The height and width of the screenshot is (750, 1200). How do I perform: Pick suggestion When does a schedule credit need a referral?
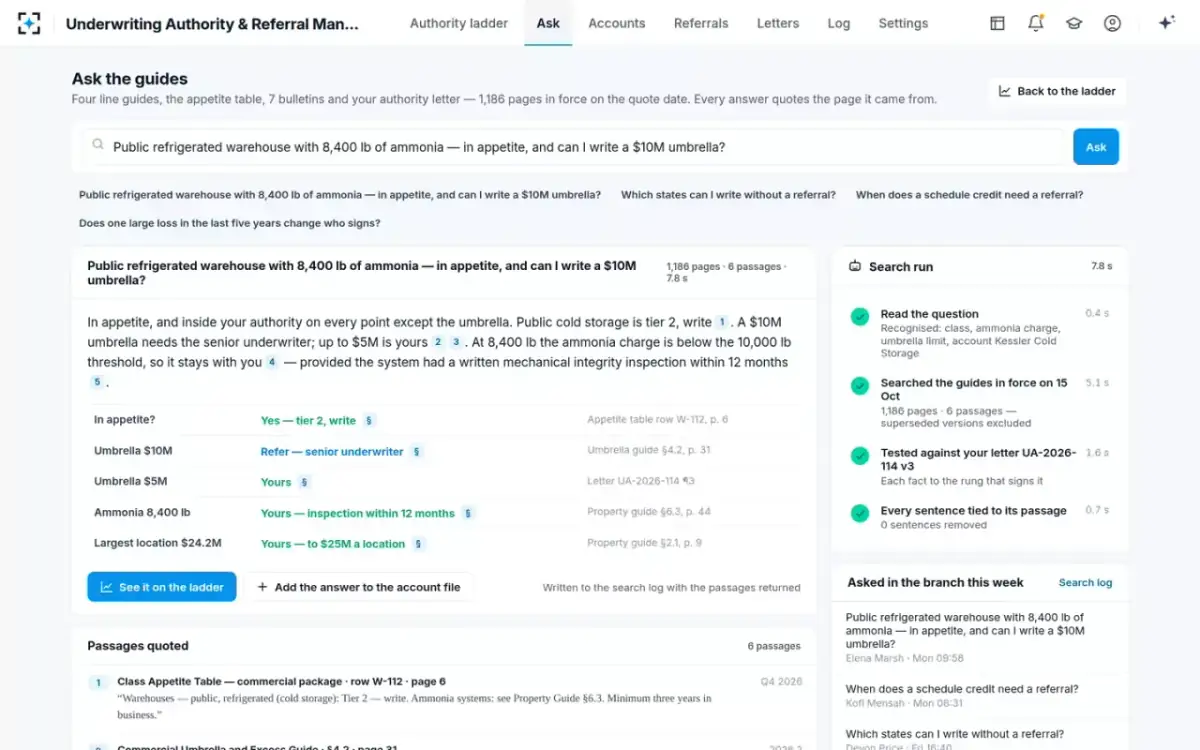(x=969, y=195)
